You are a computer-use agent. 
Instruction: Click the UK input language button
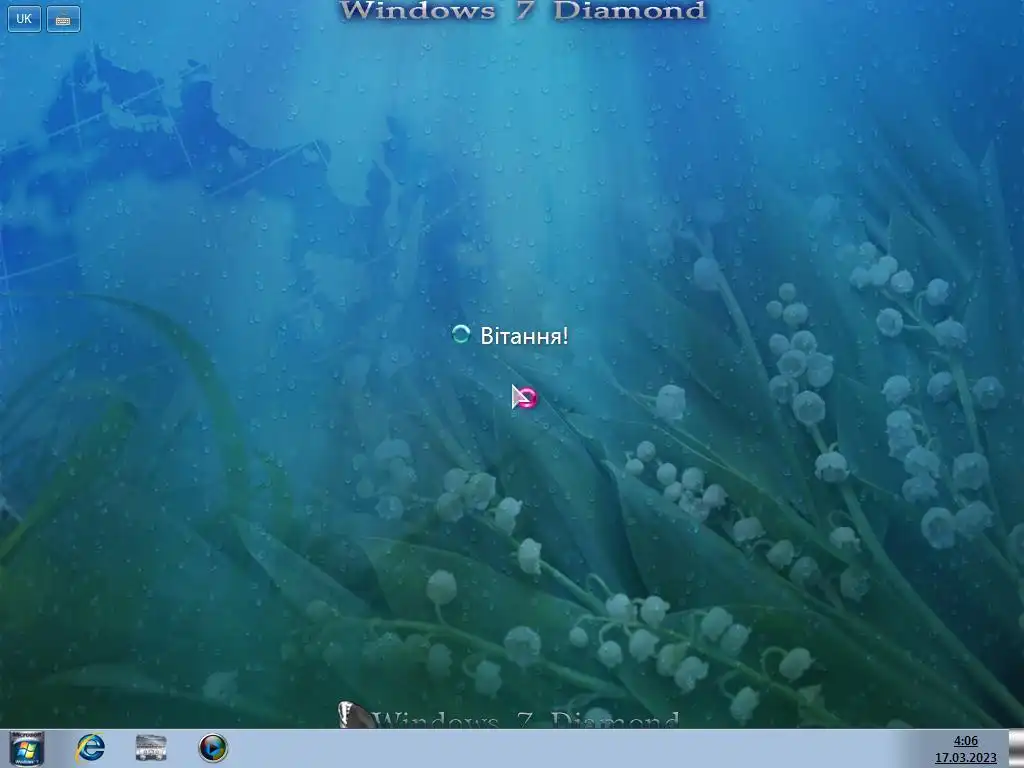(x=24, y=19)
